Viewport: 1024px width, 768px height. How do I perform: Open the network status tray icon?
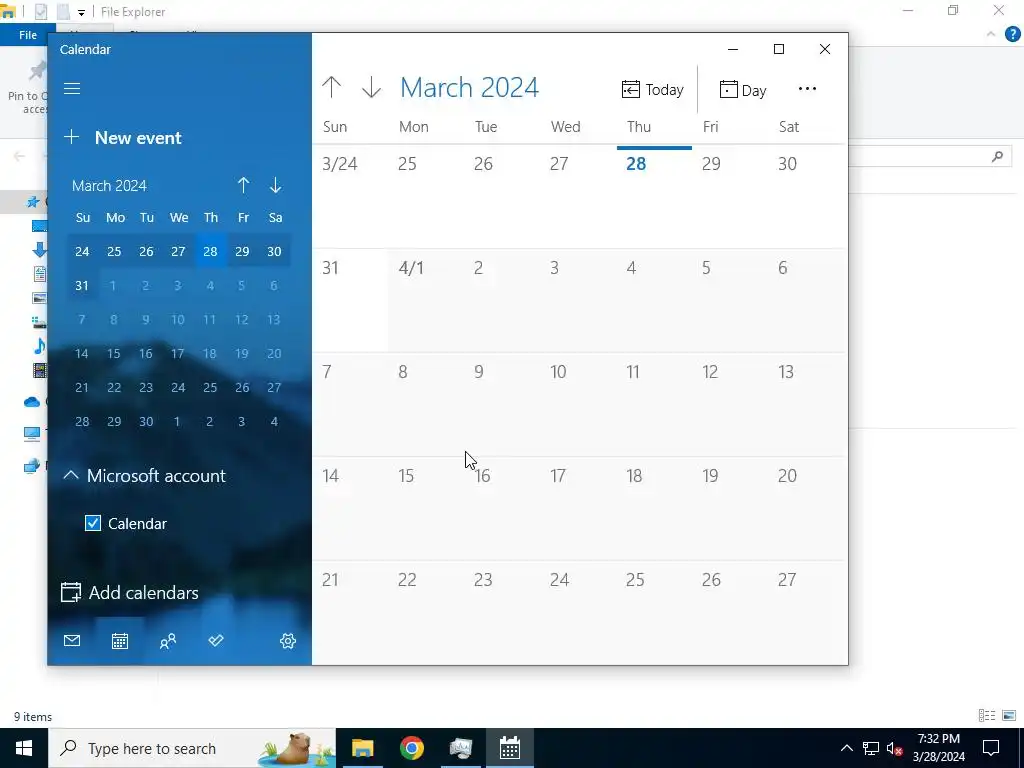tap(871, 748)
